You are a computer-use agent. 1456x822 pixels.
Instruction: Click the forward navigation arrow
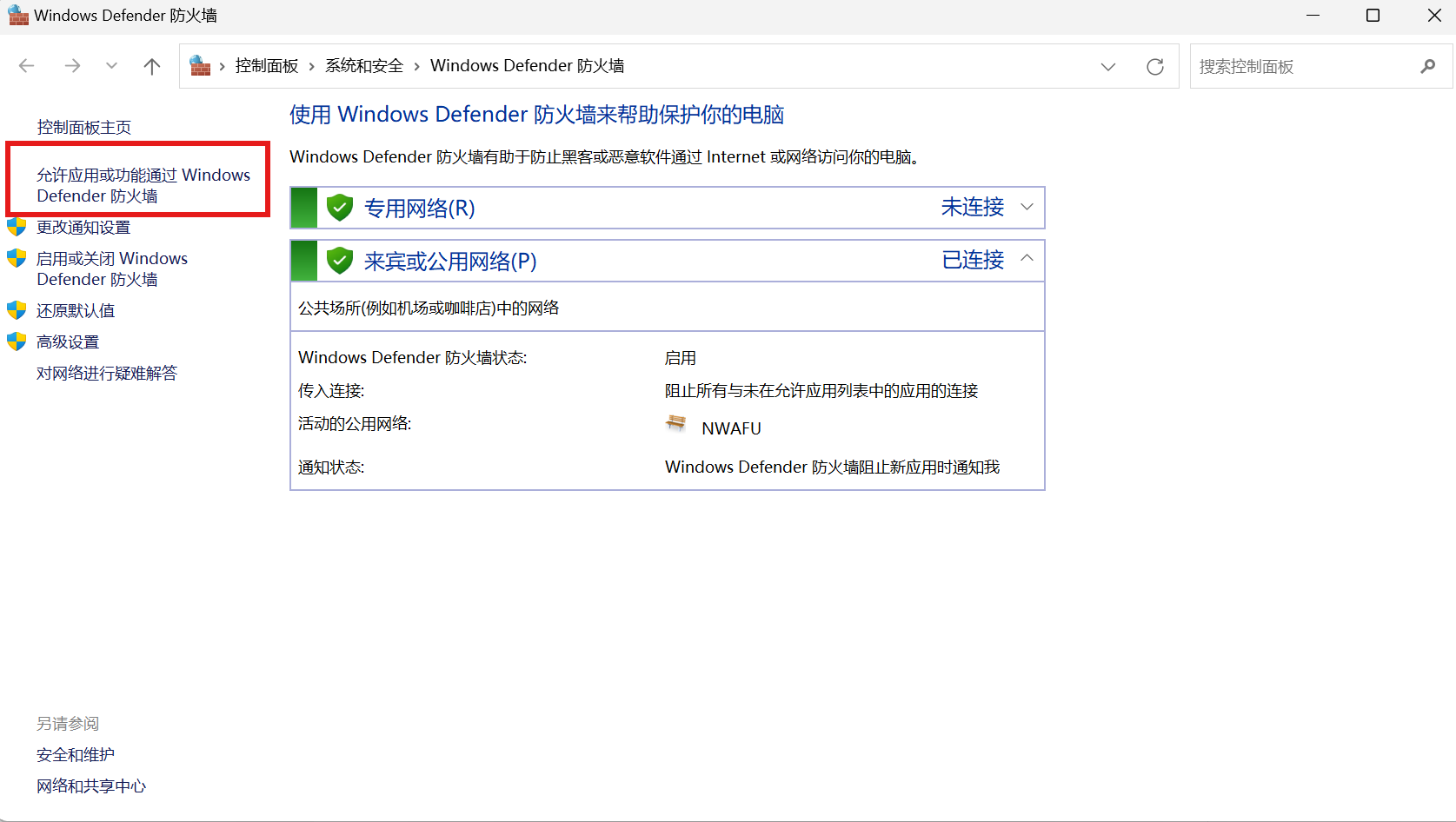pyautogui.click(x=72, y=66)
